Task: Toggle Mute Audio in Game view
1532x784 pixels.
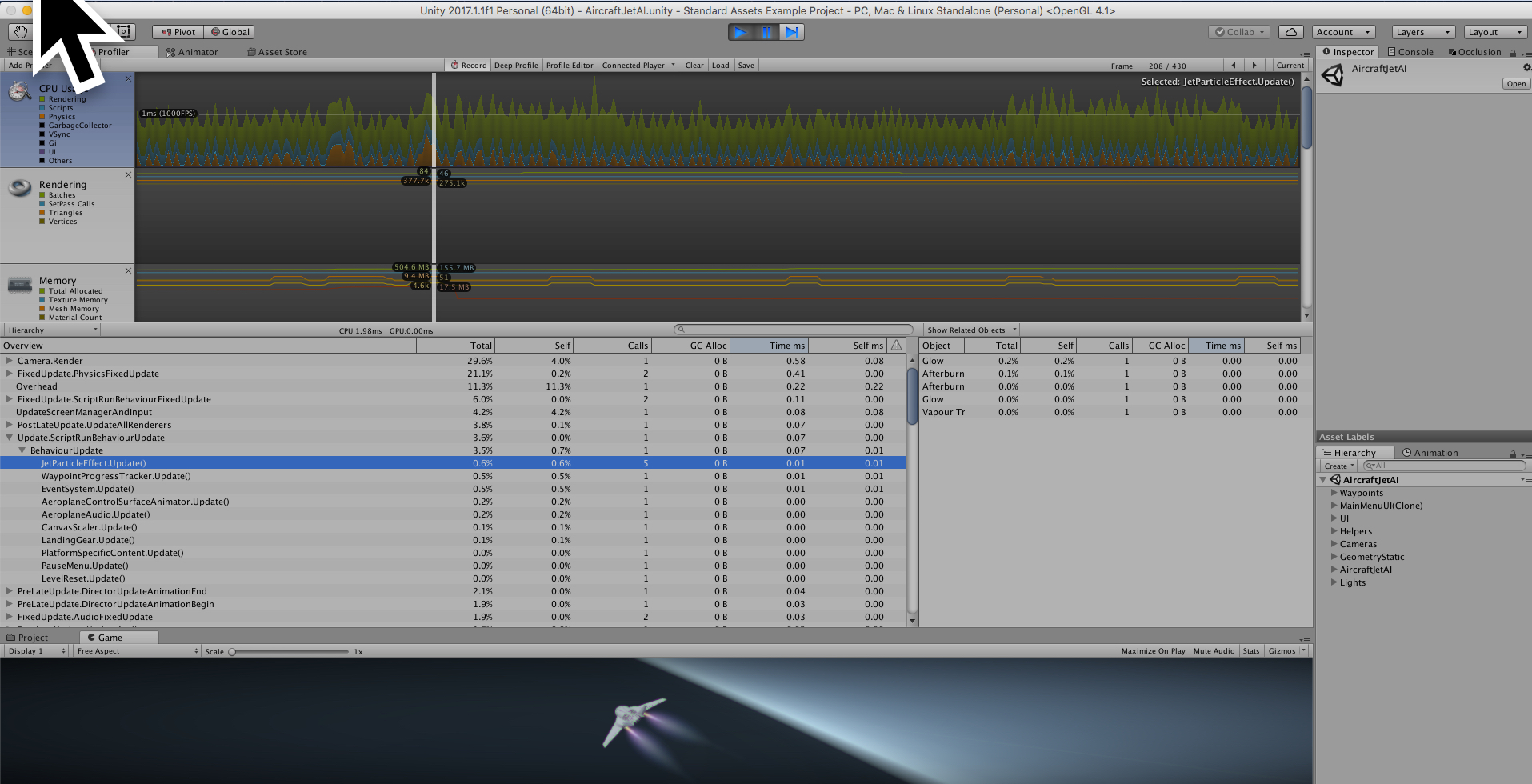Action: tap(1214, 651)
